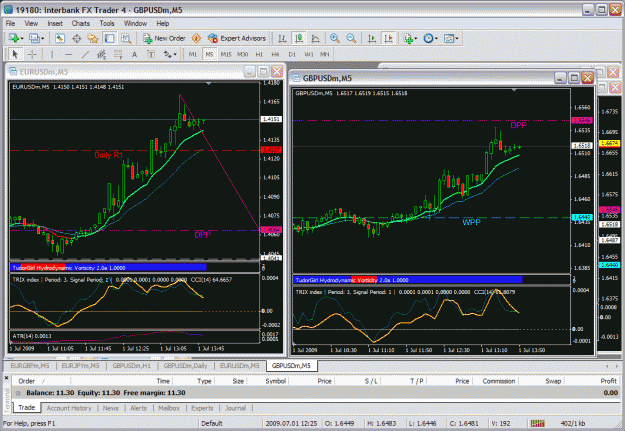The image size is (625, 431).
Task: Open the Tools menu
Action: (x=107, y=24)
